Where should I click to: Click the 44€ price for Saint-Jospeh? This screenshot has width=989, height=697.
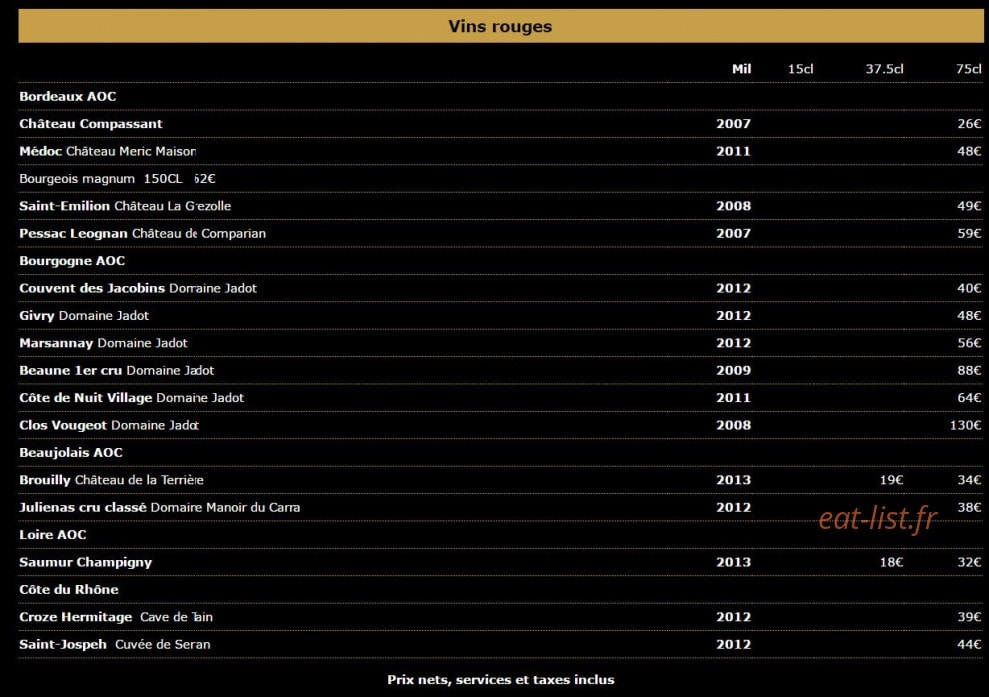pyautogui.click(x=969, y=645)
